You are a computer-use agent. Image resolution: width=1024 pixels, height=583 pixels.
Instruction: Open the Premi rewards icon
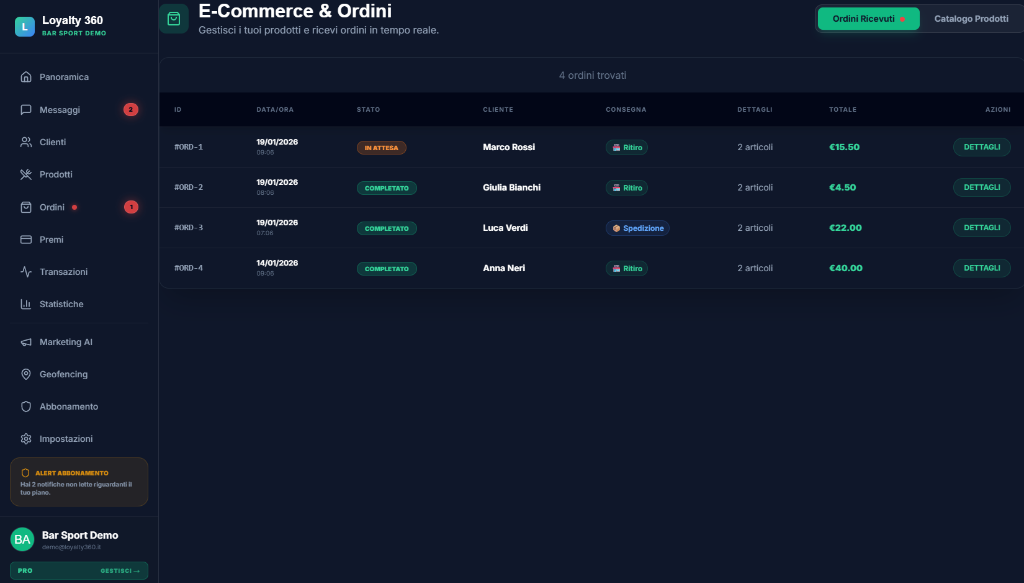pyautogui.click(x=24, y=239)
